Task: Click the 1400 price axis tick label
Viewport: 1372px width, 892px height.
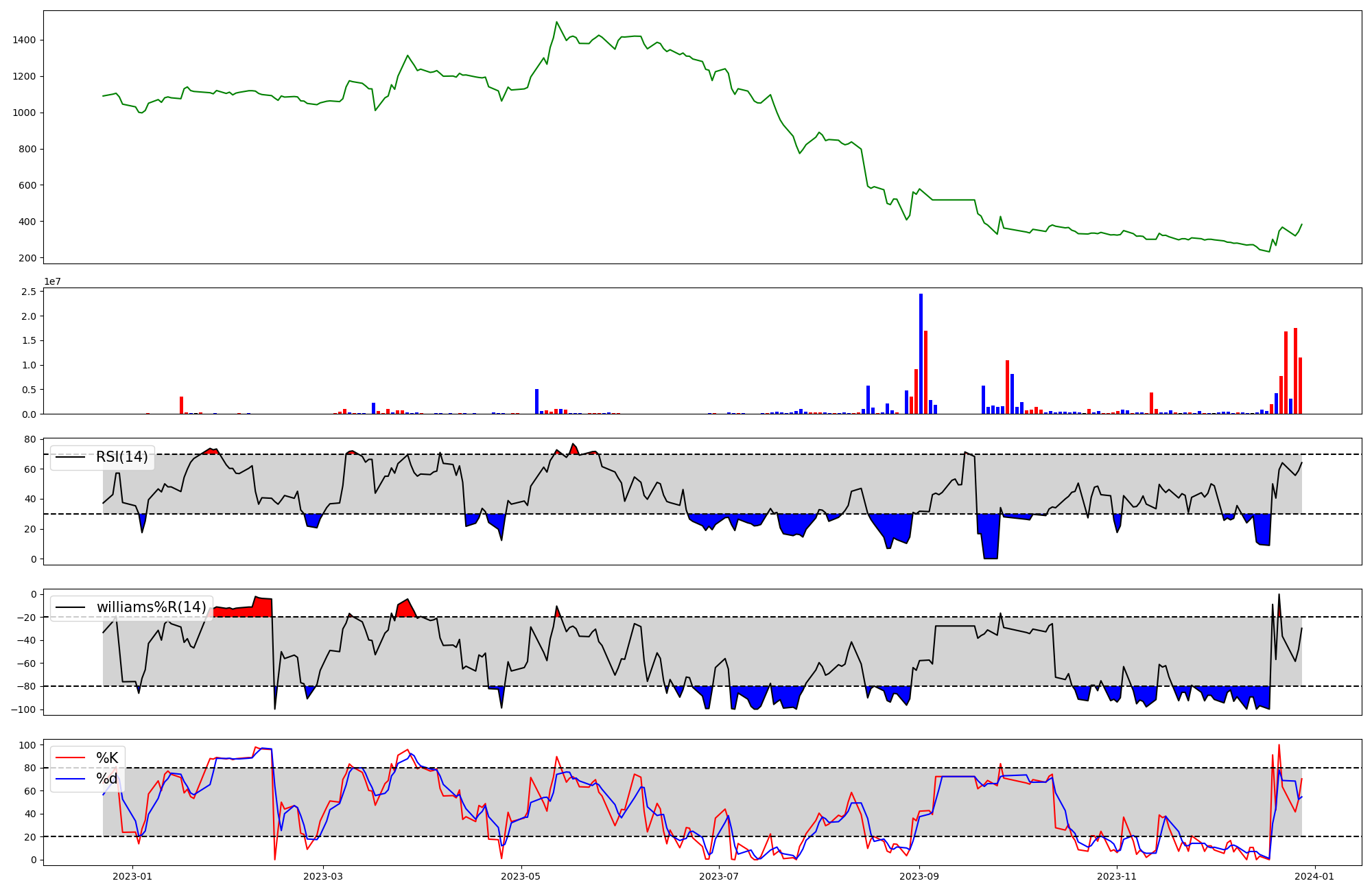Action: pyautogui.click(x=24, y=40)
